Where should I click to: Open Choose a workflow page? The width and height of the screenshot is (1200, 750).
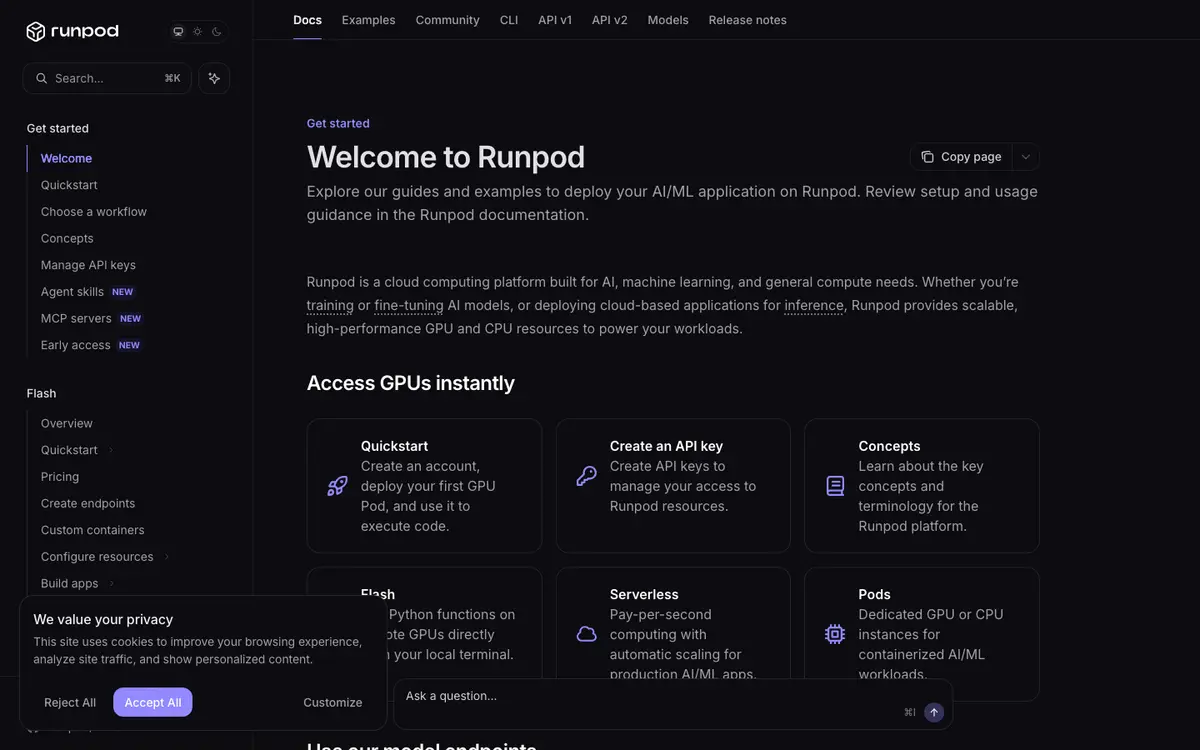point(94,212)
